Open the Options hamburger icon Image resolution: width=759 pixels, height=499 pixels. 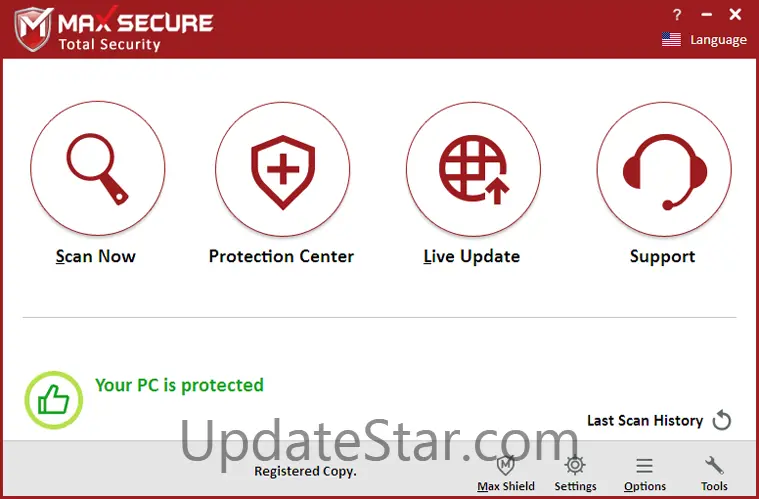[x=644, y=466]
